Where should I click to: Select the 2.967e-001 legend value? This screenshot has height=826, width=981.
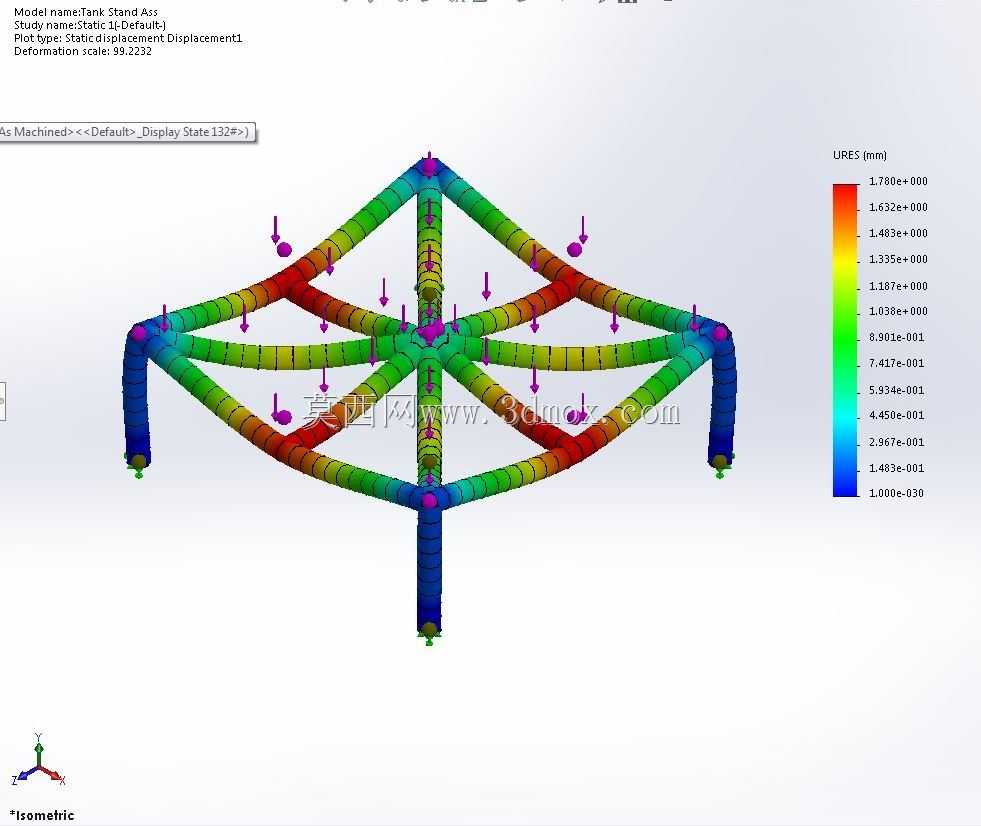coord(897,442)
